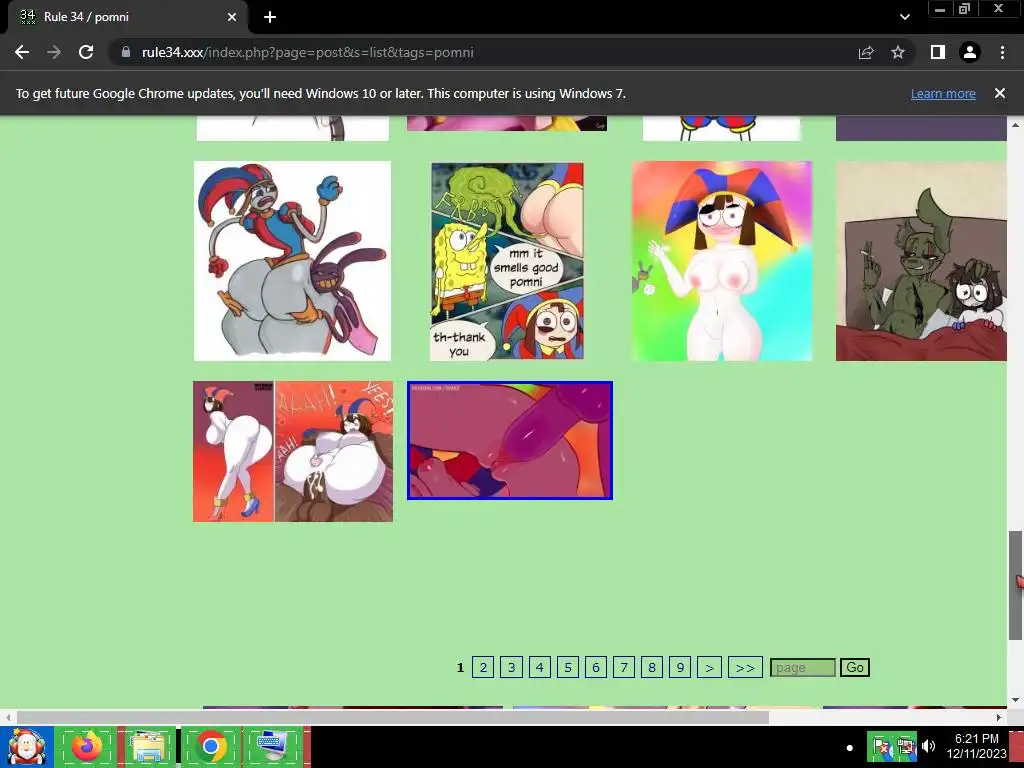Click the "Go" page jump button
The height and width of the screenshot is (768, 1024).
pyautogui.click(x=855, y=667)
